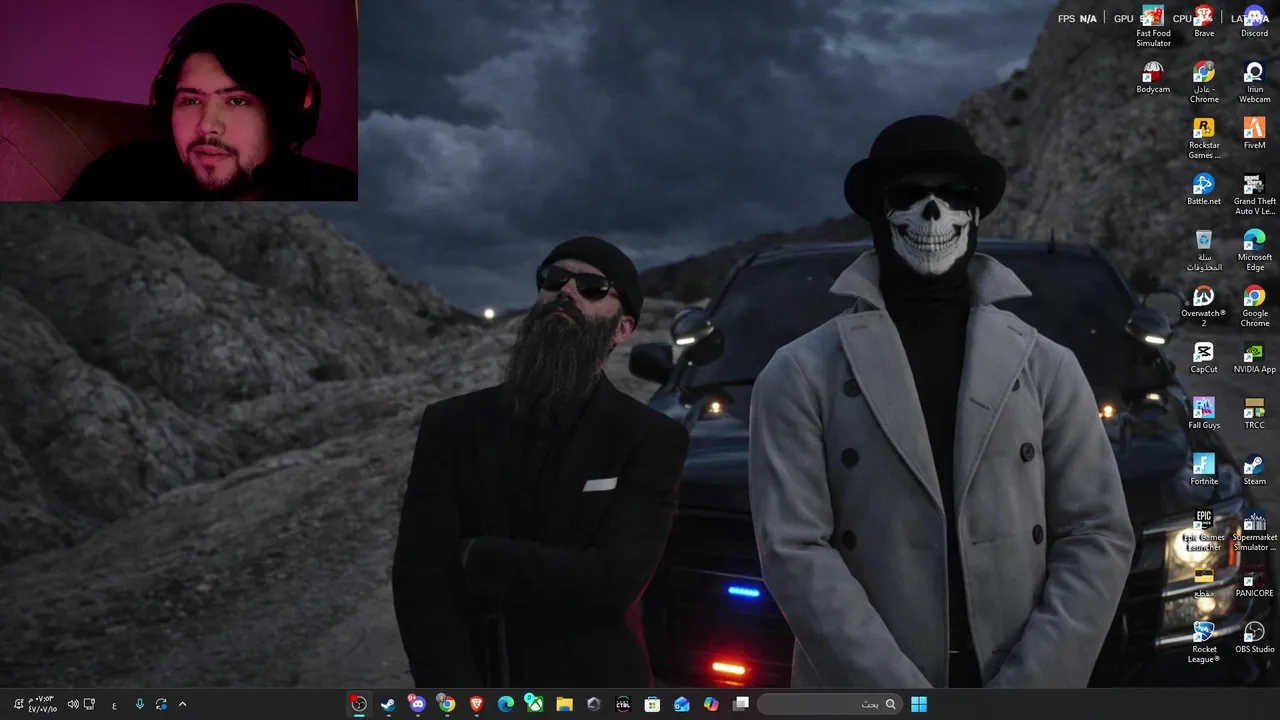
Task: Open the Windows Start menu button
Action: [918, 704]
